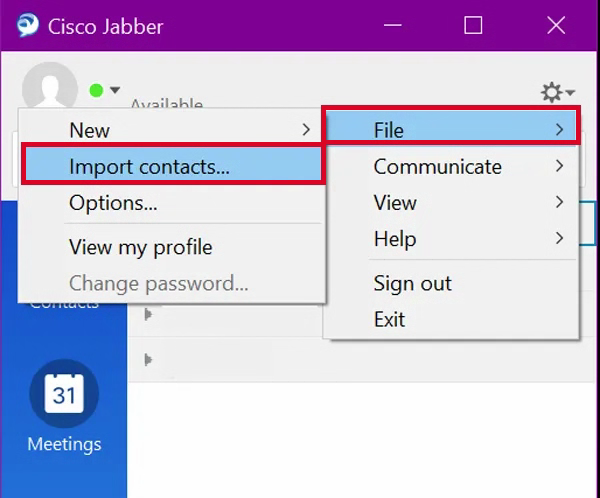Viewport: 600px width, 498px height.
Task: Open the New submenu
Action: 172,130
